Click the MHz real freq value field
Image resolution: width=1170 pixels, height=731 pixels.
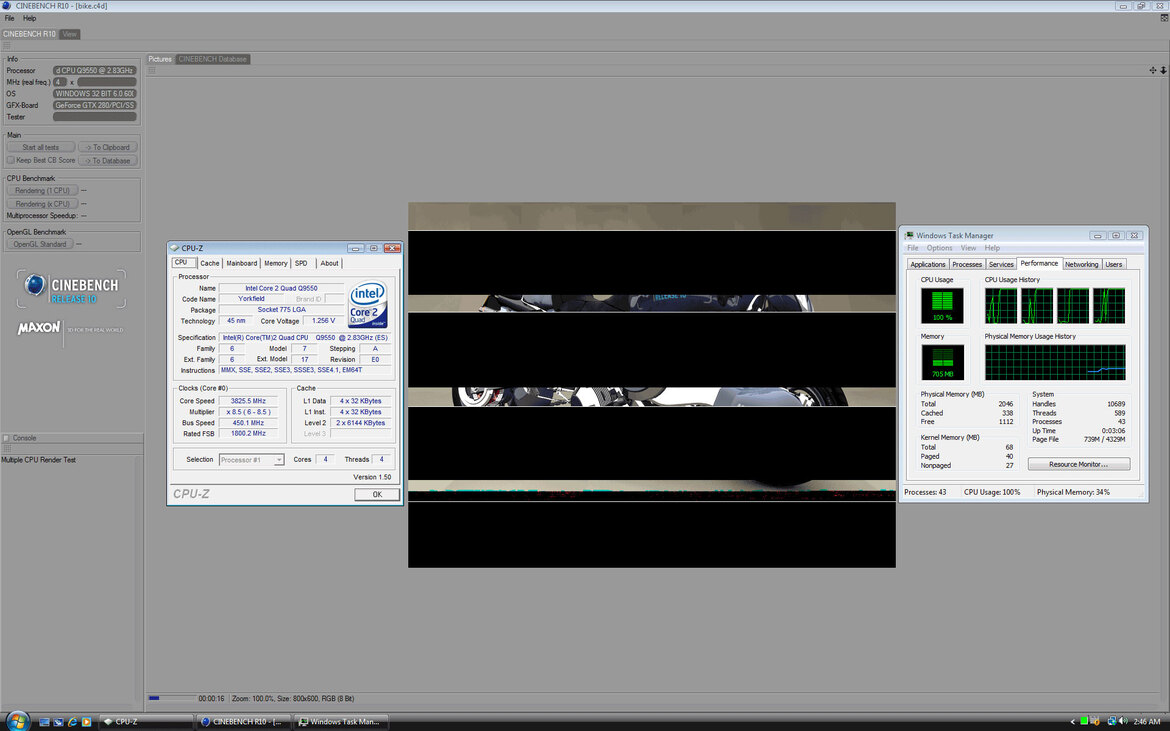pos(107,82)
